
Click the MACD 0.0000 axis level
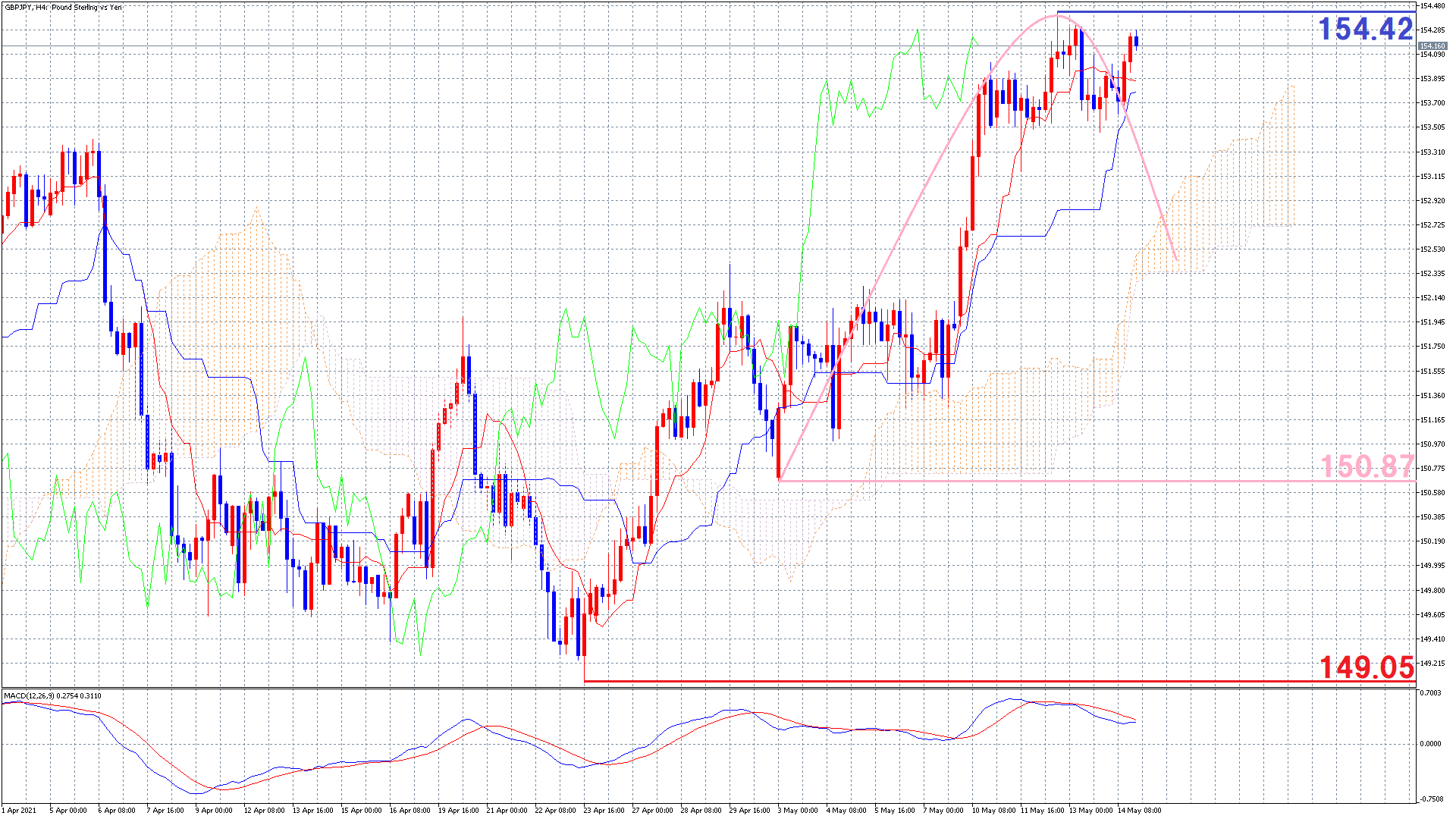click(1430, 744)
